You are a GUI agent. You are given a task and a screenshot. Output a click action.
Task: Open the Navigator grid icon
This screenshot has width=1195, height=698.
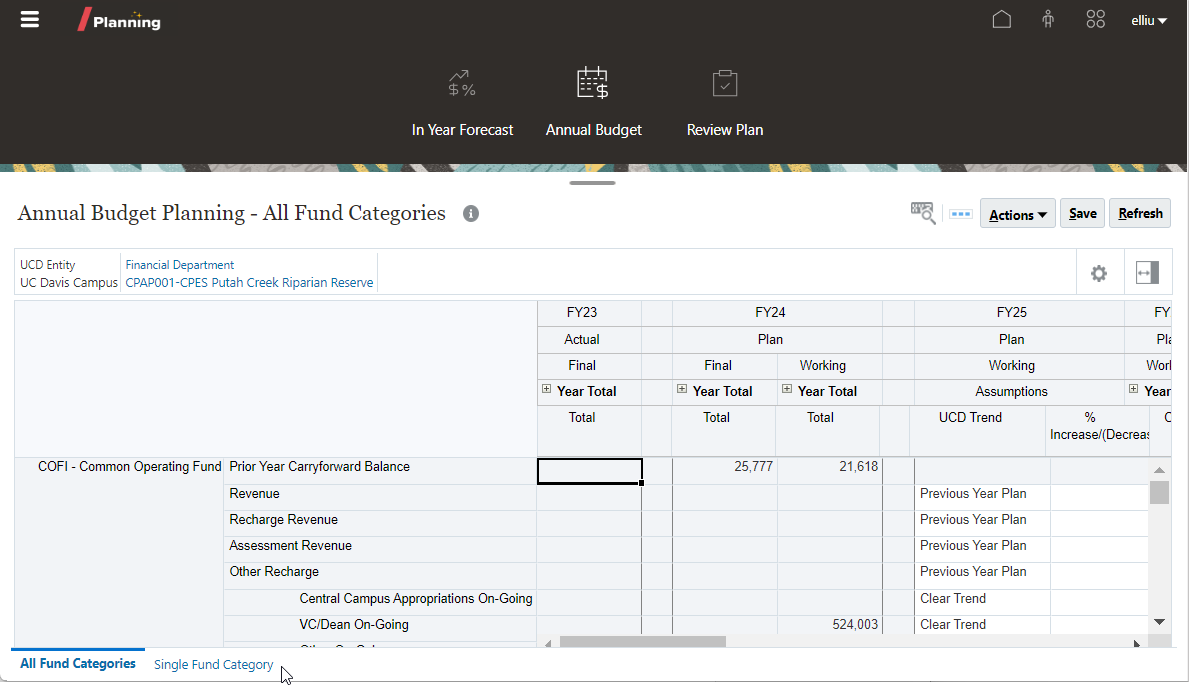point(1095,18)
